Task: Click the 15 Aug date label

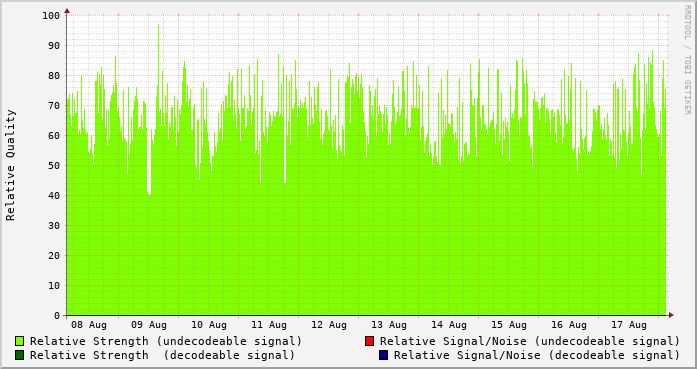Action: point(509,325)
